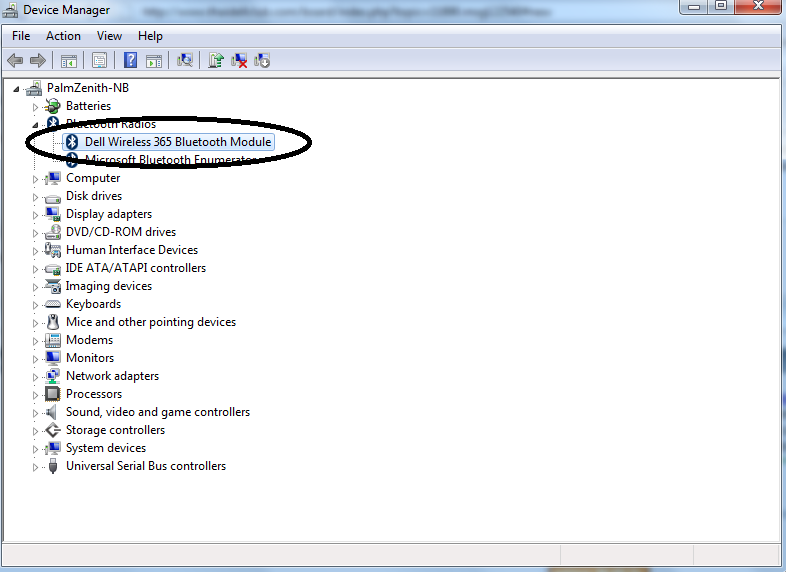Click the Forward arrow toolbar icon
This screenshot has width=786, height=572.
(x=38, y=61)
